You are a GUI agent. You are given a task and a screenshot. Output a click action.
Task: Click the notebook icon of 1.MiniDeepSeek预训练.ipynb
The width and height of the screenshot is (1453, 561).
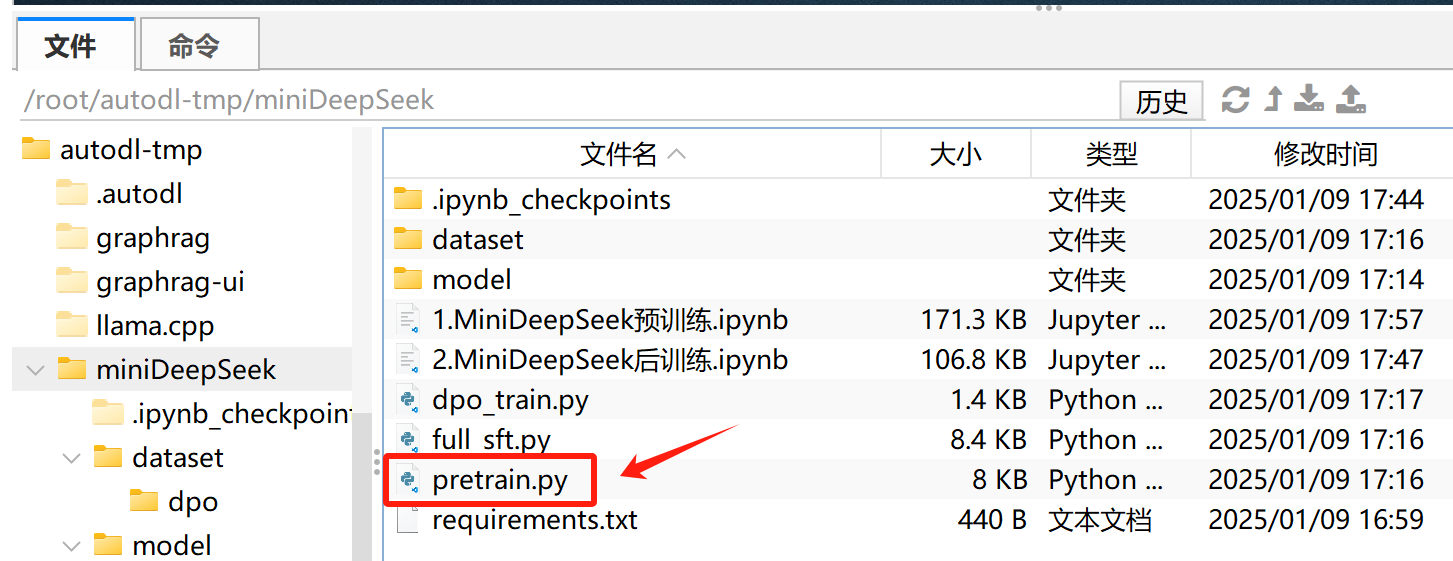(x=408, y=320)
